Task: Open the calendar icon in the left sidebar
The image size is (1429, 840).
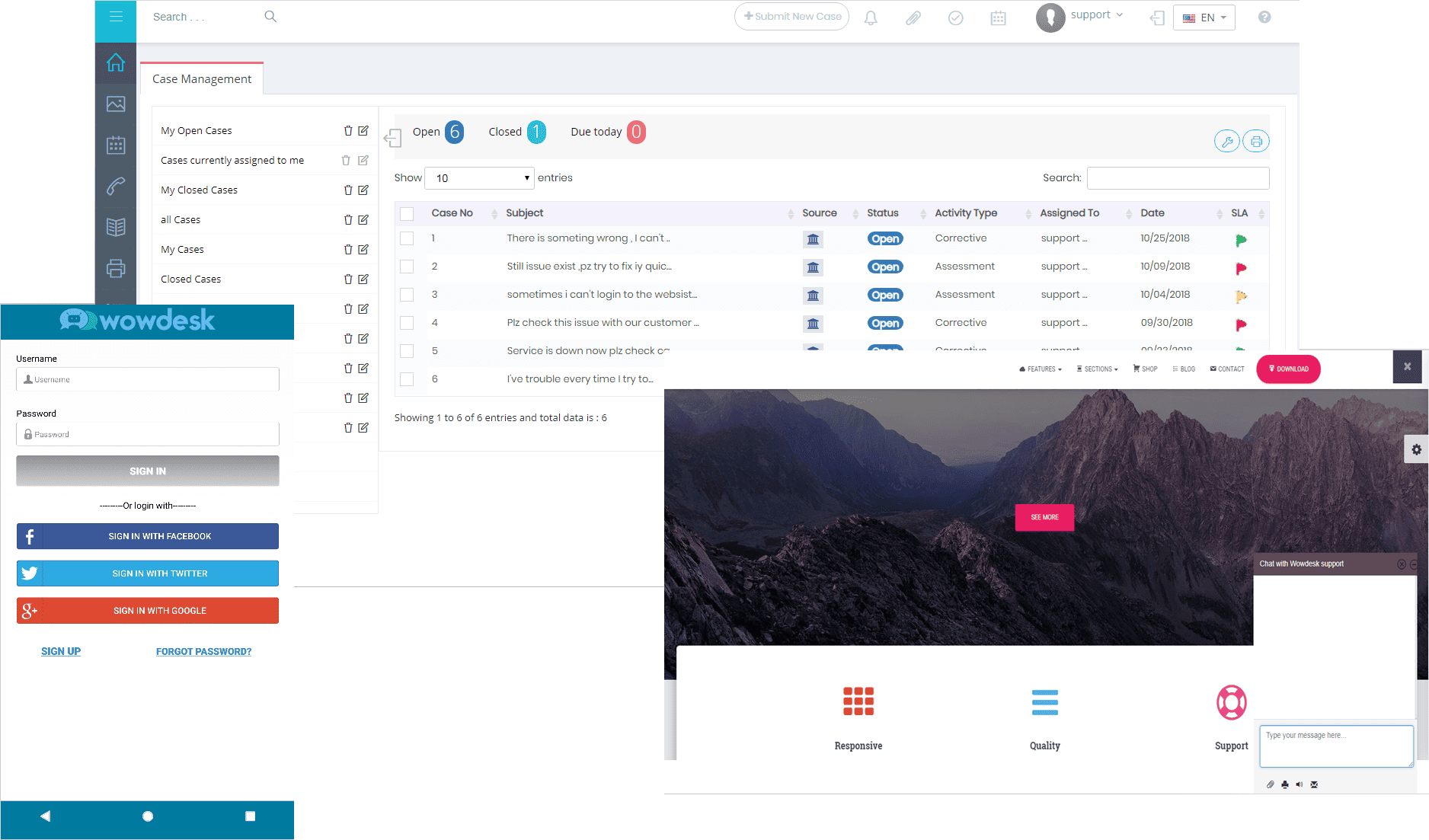Action: coord(116,145)
